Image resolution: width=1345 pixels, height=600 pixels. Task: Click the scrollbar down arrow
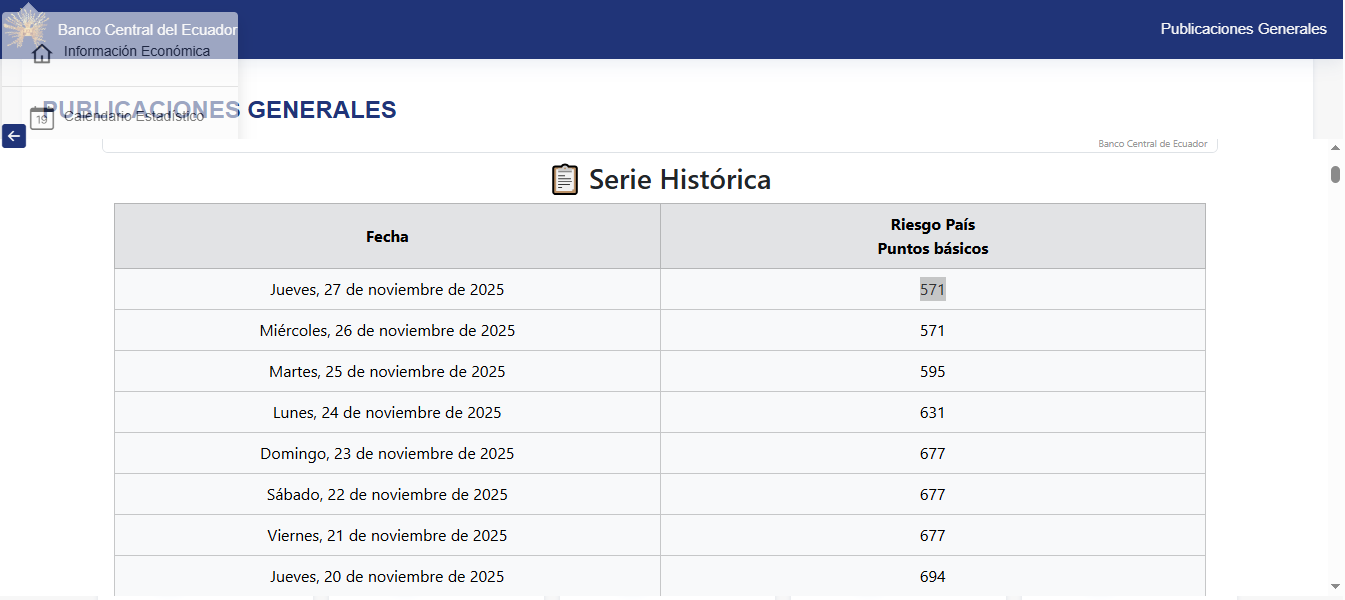pyautogui.click(x=1335, y=586)
